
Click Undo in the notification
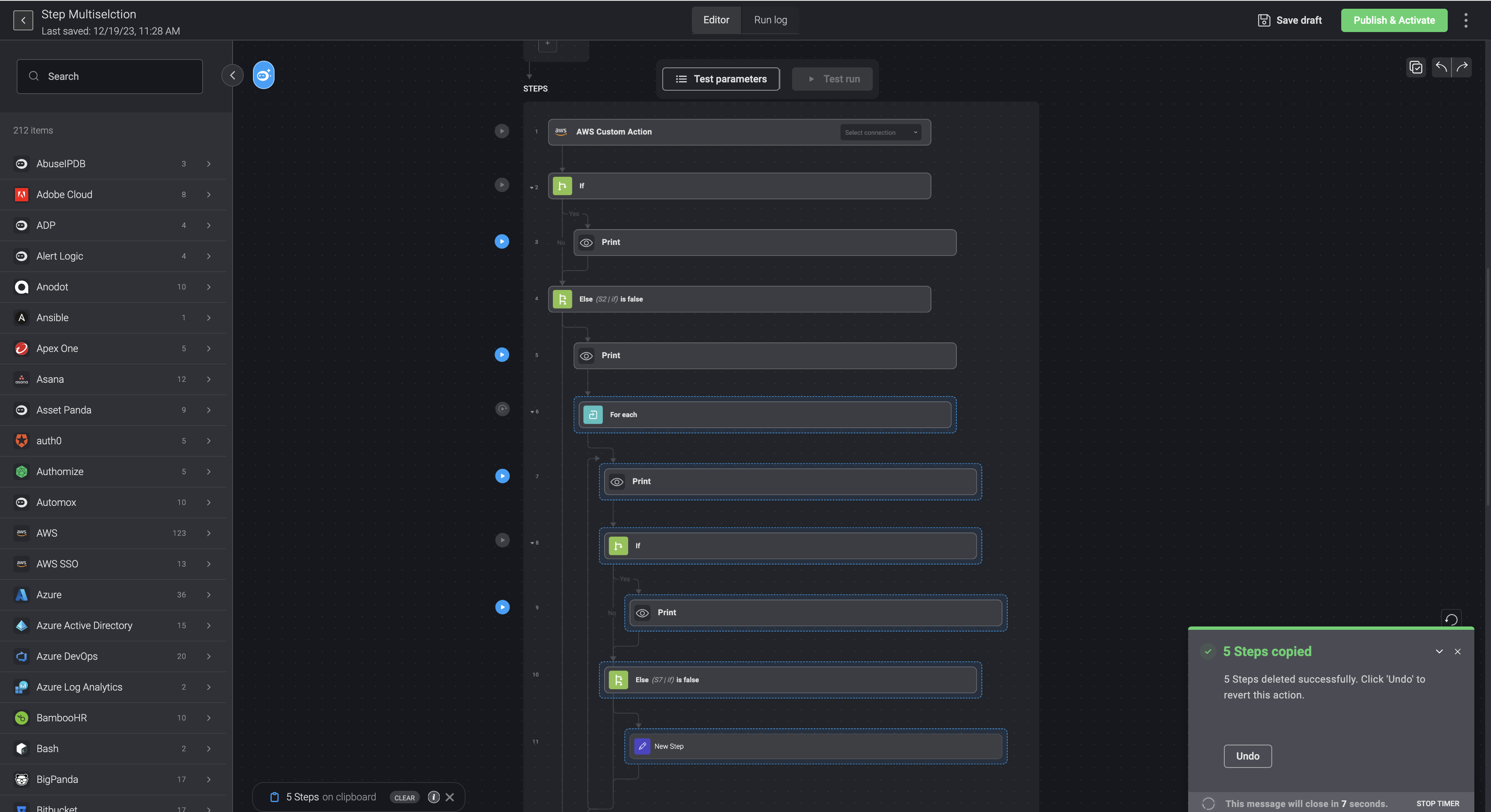click(x=1247, y=756)
